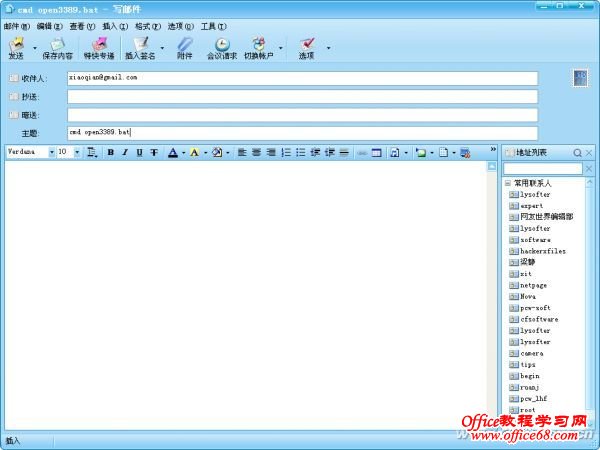
Task: Increase paragraph indent
Action: (329, 152)
